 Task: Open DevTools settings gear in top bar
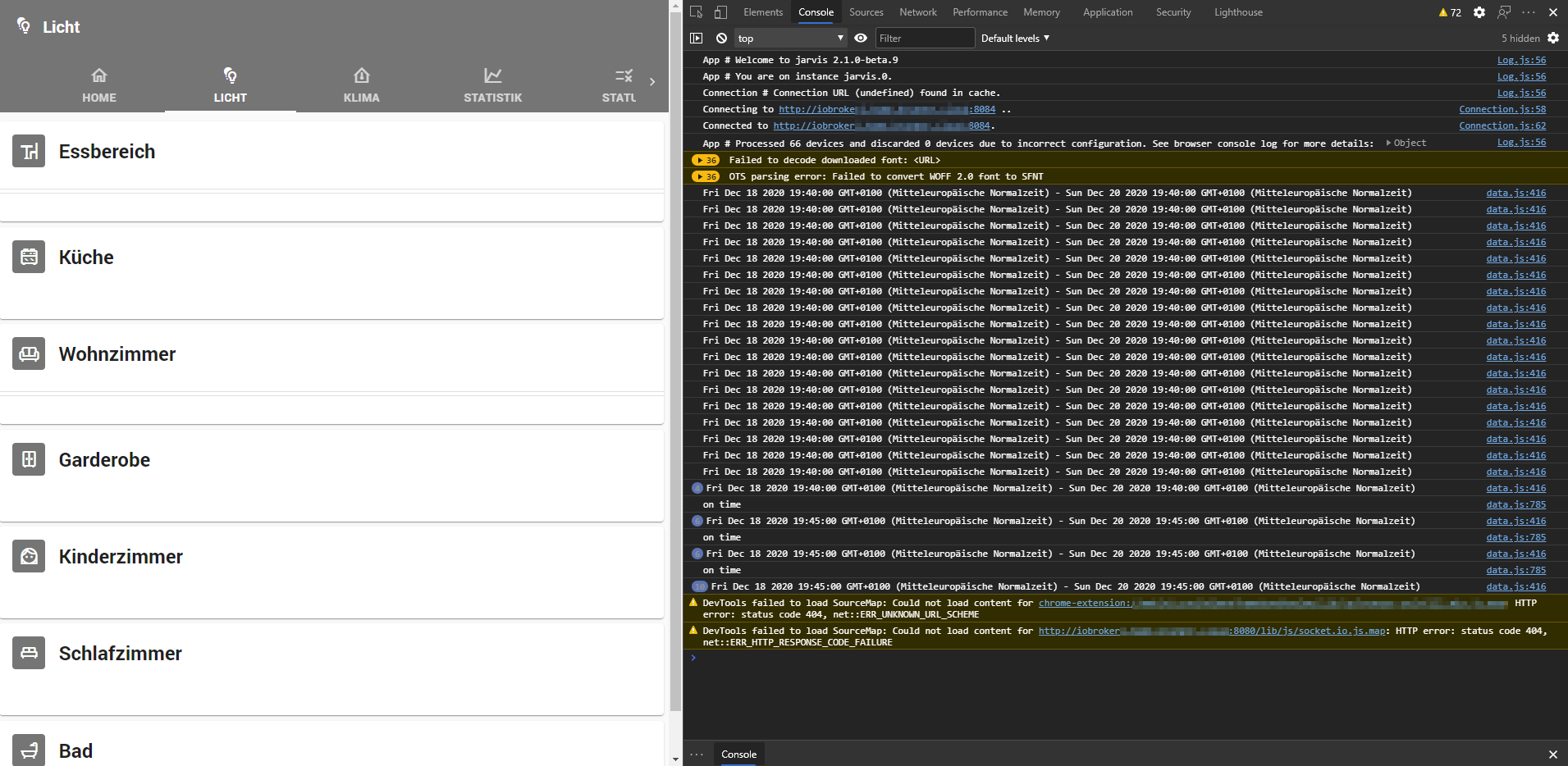(1479, 12)
